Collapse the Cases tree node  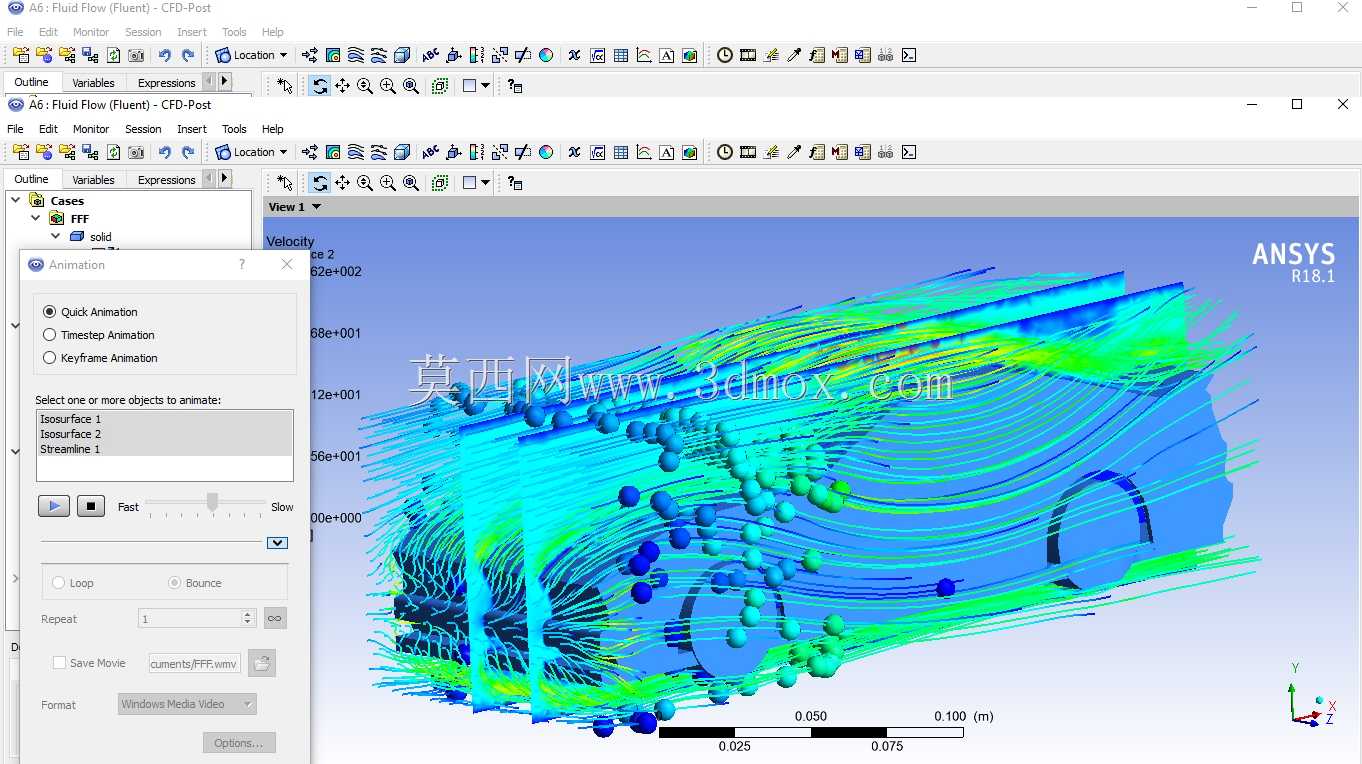tap(16, 200)
